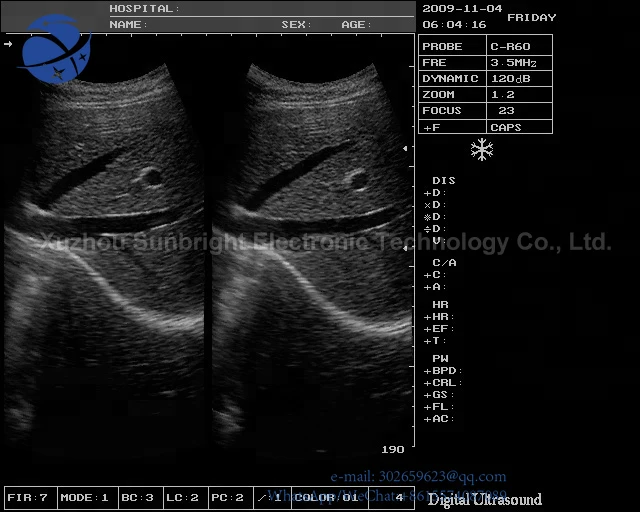Click the depth value 190
Image resolution: width=640 pixels, height=512 pixels.
[393, 450]
